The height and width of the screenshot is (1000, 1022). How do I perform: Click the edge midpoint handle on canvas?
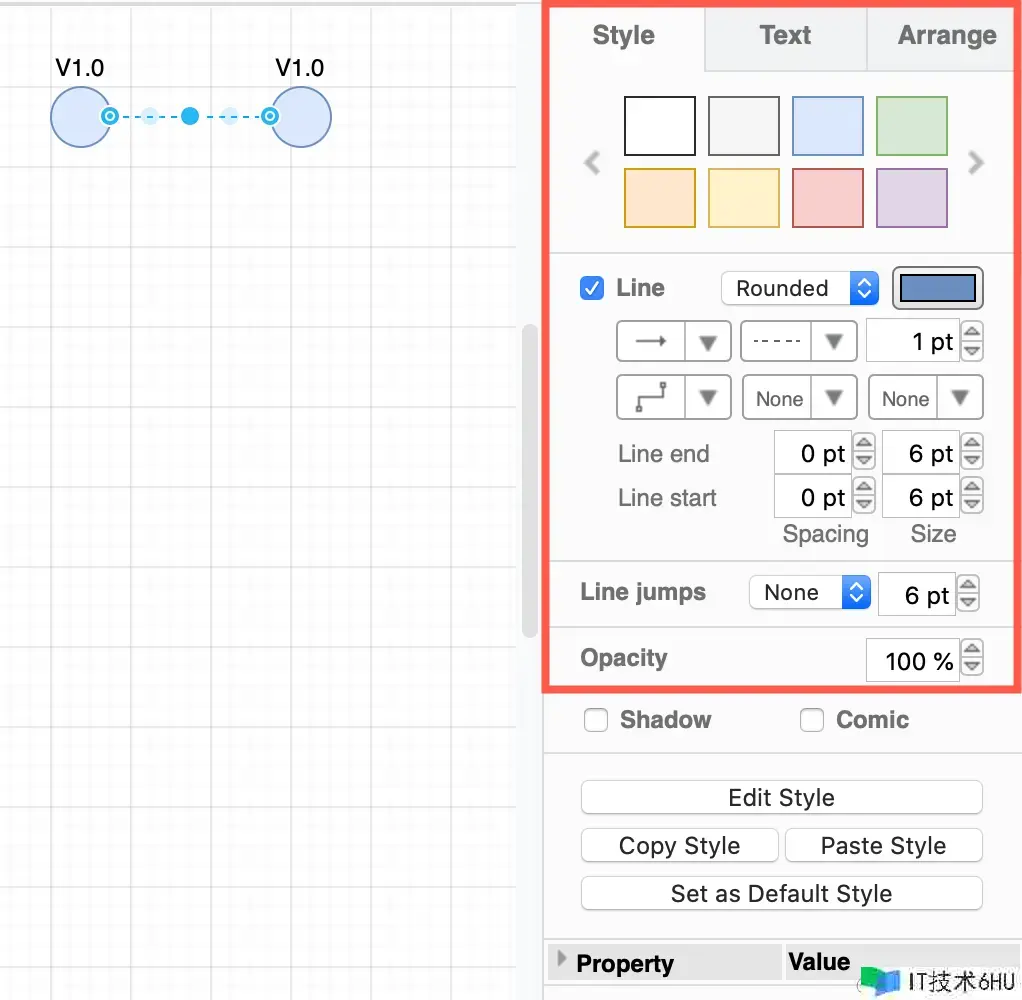pos(190,116)
